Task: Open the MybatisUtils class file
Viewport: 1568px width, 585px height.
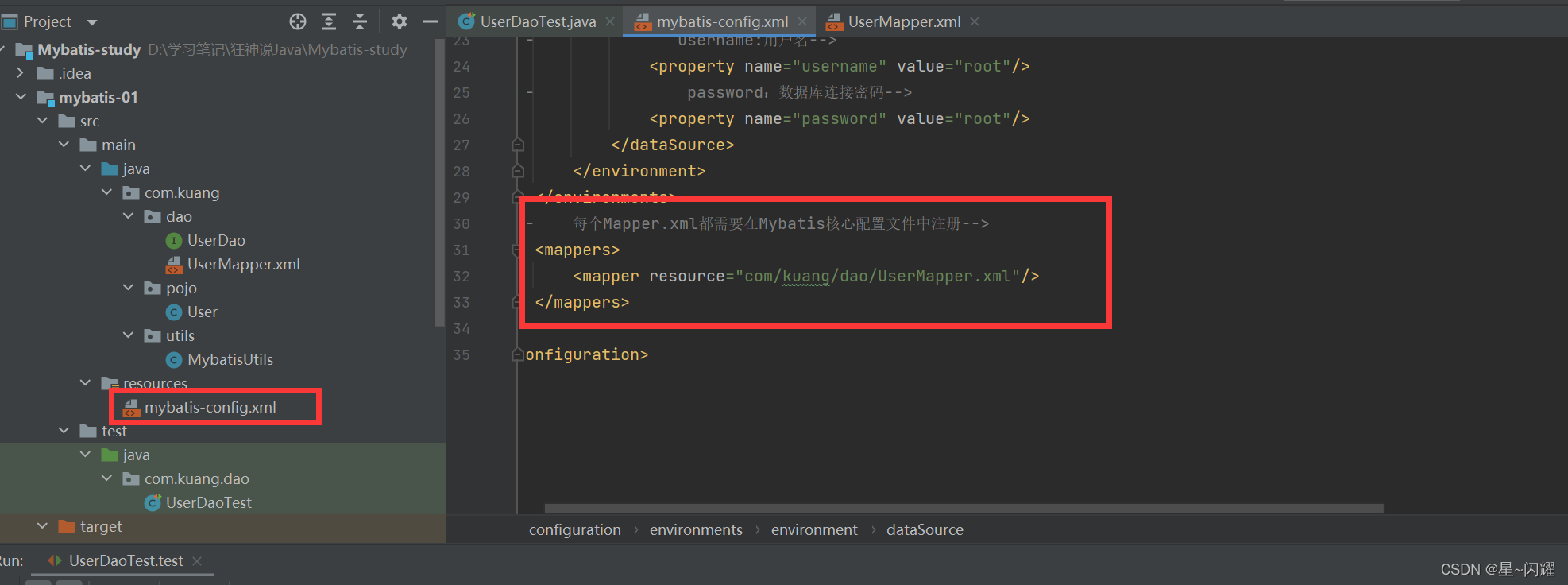Action: point(230,359)
